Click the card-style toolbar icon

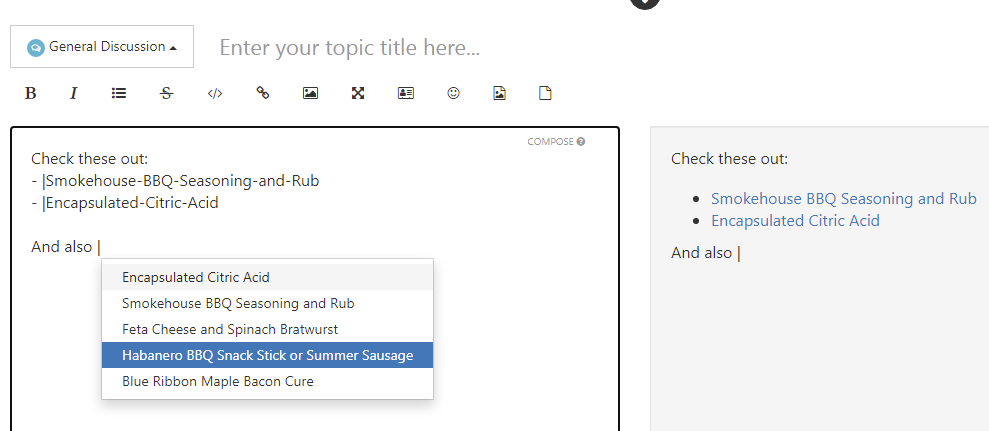(406, 93)
